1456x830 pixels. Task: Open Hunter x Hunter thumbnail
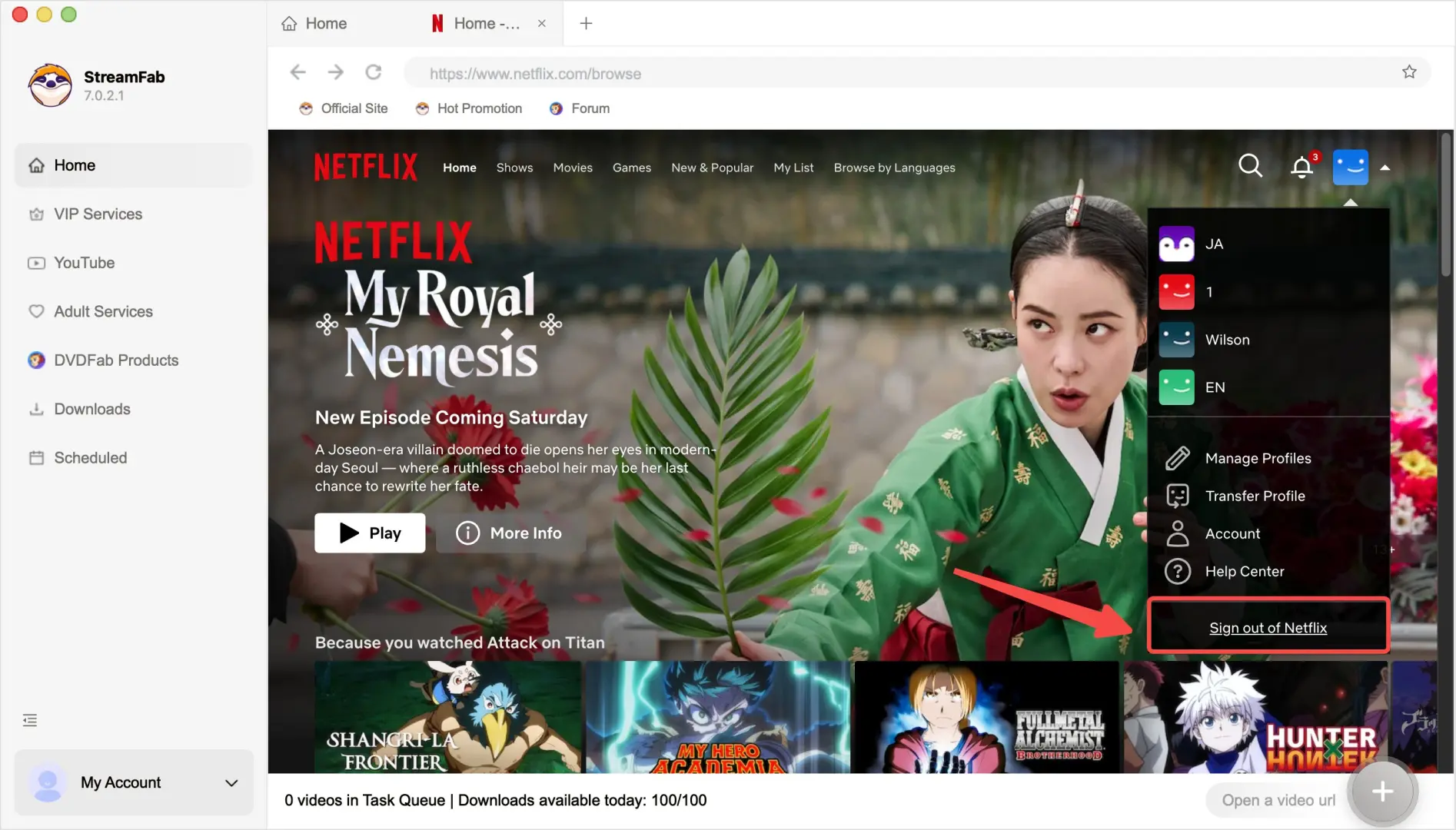pos(1256,717)
